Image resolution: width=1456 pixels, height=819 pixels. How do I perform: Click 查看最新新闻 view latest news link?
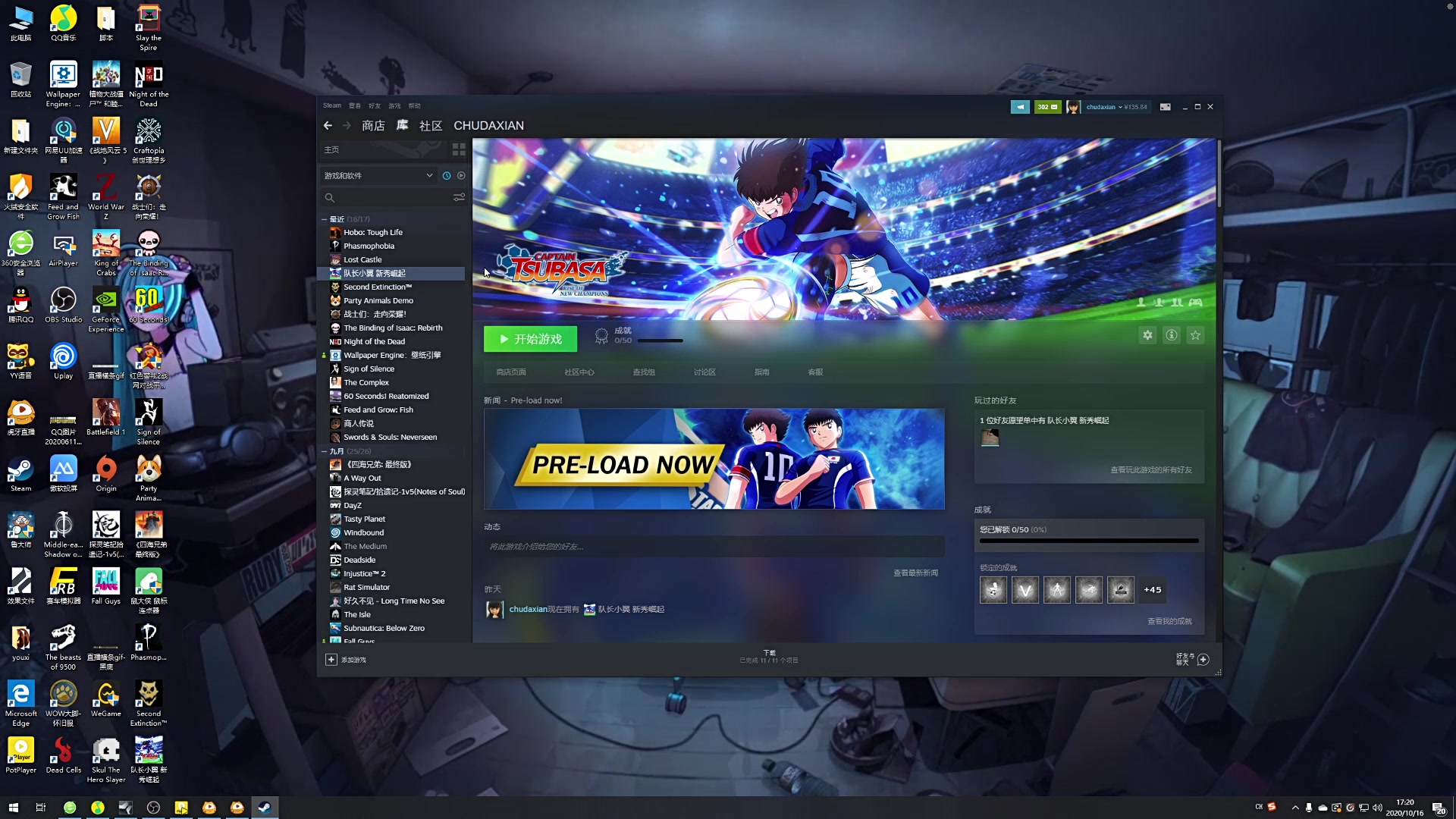915,573
